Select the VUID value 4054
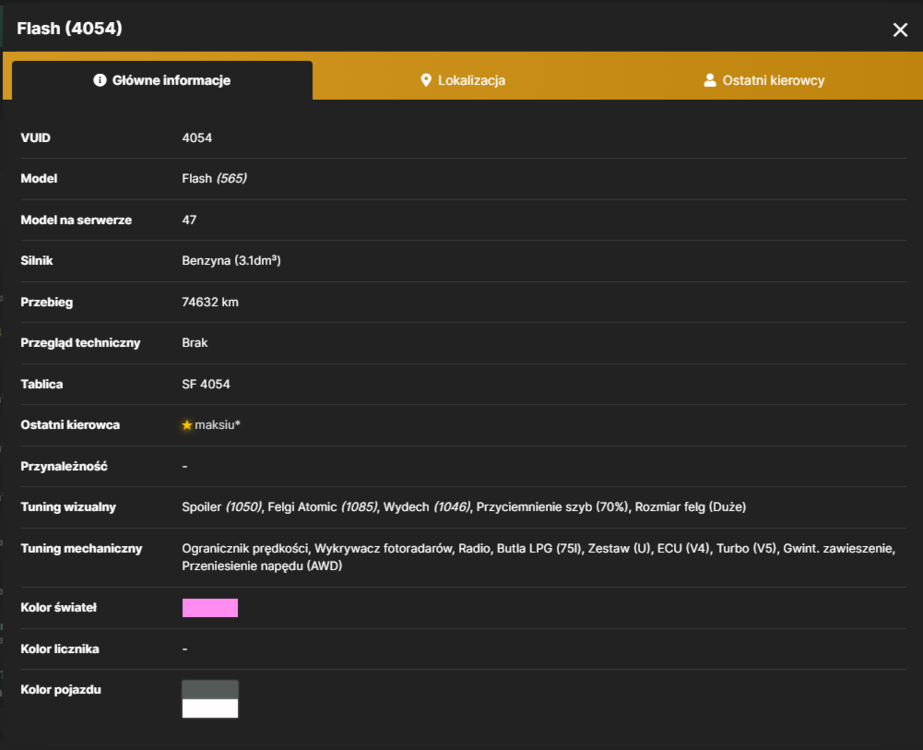923x750 pixels. [x=197, y=138]
